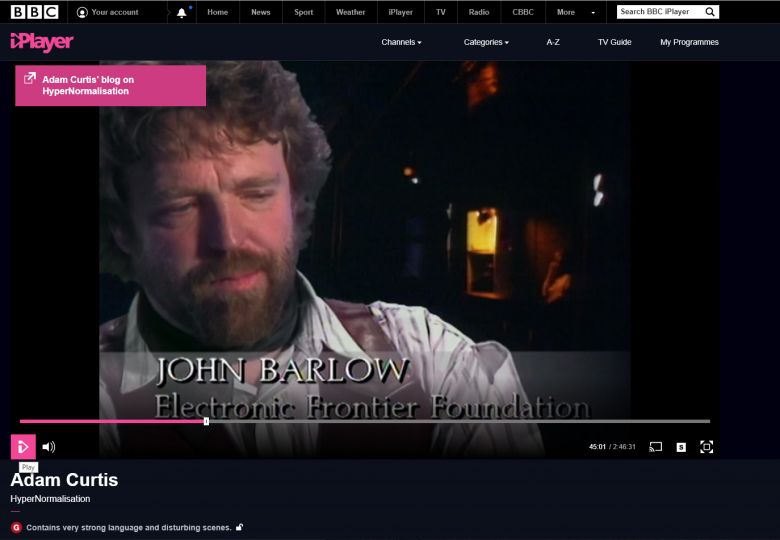Open the Weather section
The width and height of the screenshot is (780, 540).
pos(350,12)
